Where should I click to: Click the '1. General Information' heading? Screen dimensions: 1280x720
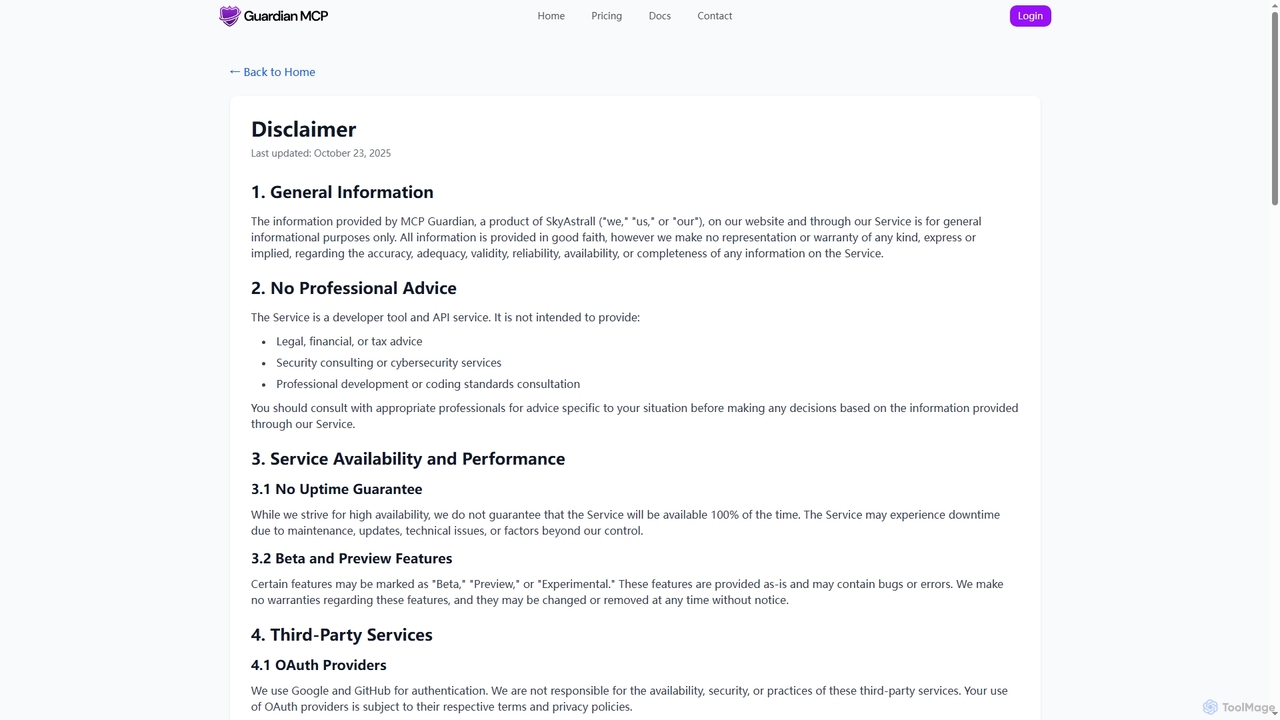tap(342, 192)
